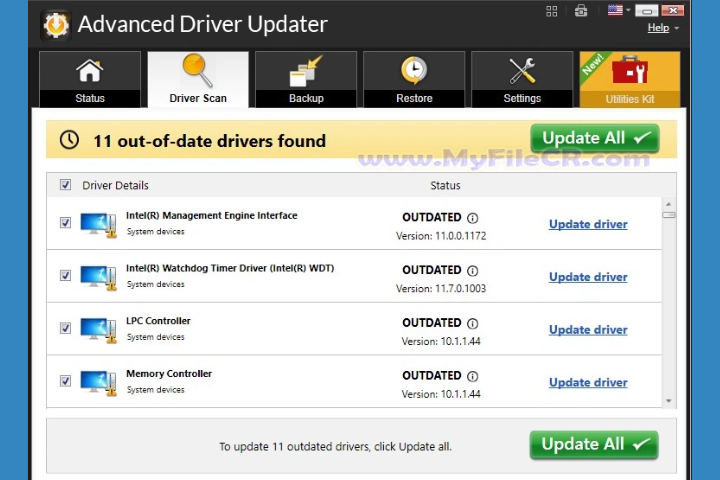Click the Memory Controller device icon

click(x=98, y=383)
